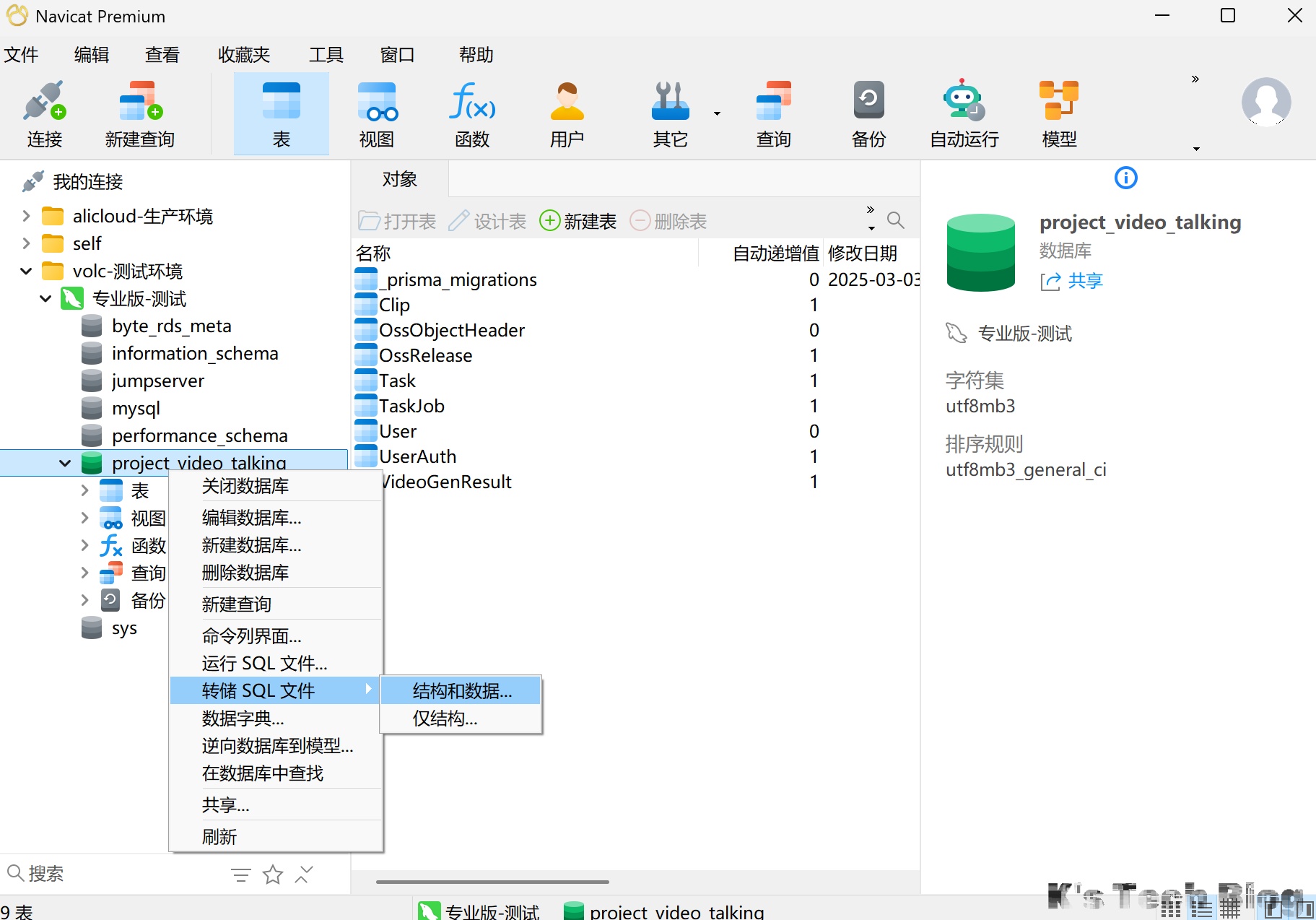Select 数据字典... in context menu
The height and width of the screenshot is (920, 1316).
(x=243, y=719)
